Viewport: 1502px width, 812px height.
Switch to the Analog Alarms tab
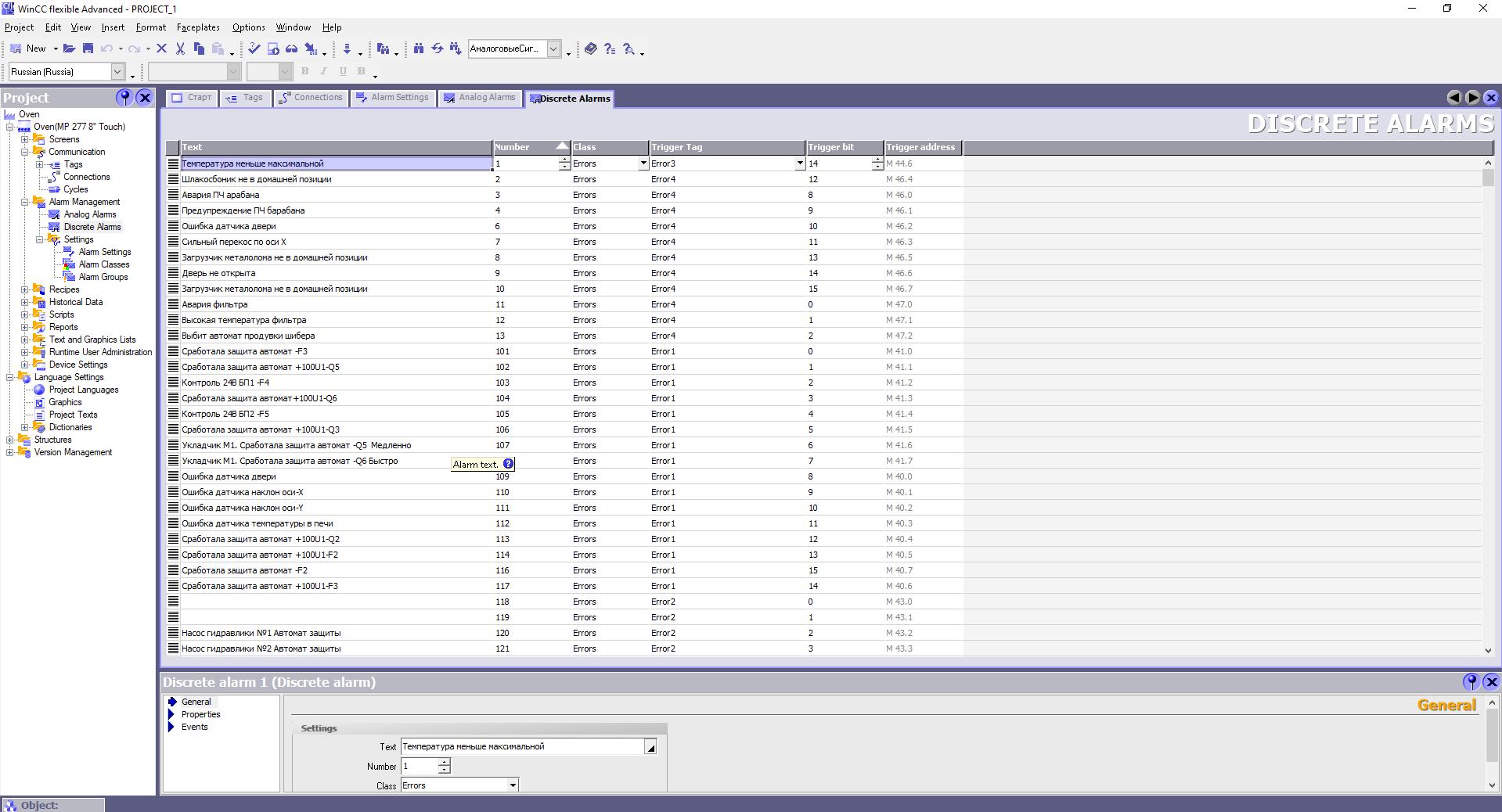(480, 98)
